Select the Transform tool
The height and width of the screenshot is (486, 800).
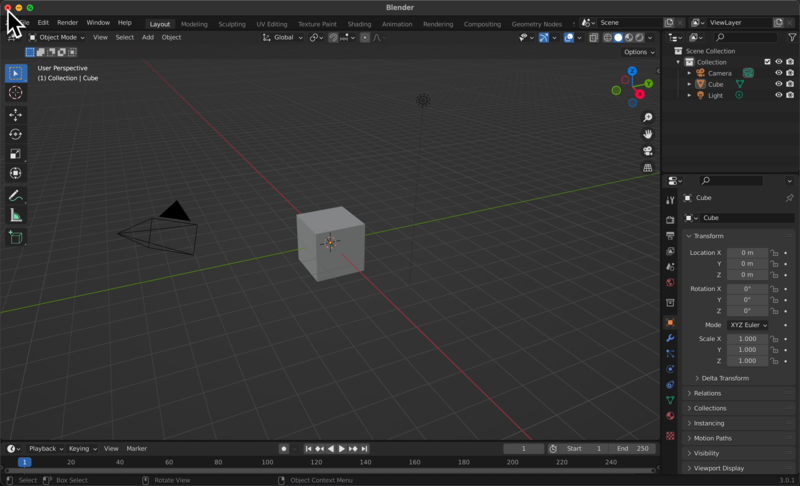click(x=16, y=173)
